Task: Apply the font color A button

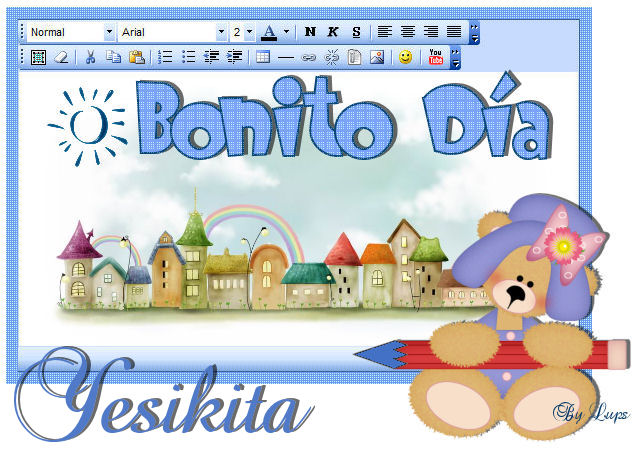Action: pyautogui.click(x=269, y=32)
